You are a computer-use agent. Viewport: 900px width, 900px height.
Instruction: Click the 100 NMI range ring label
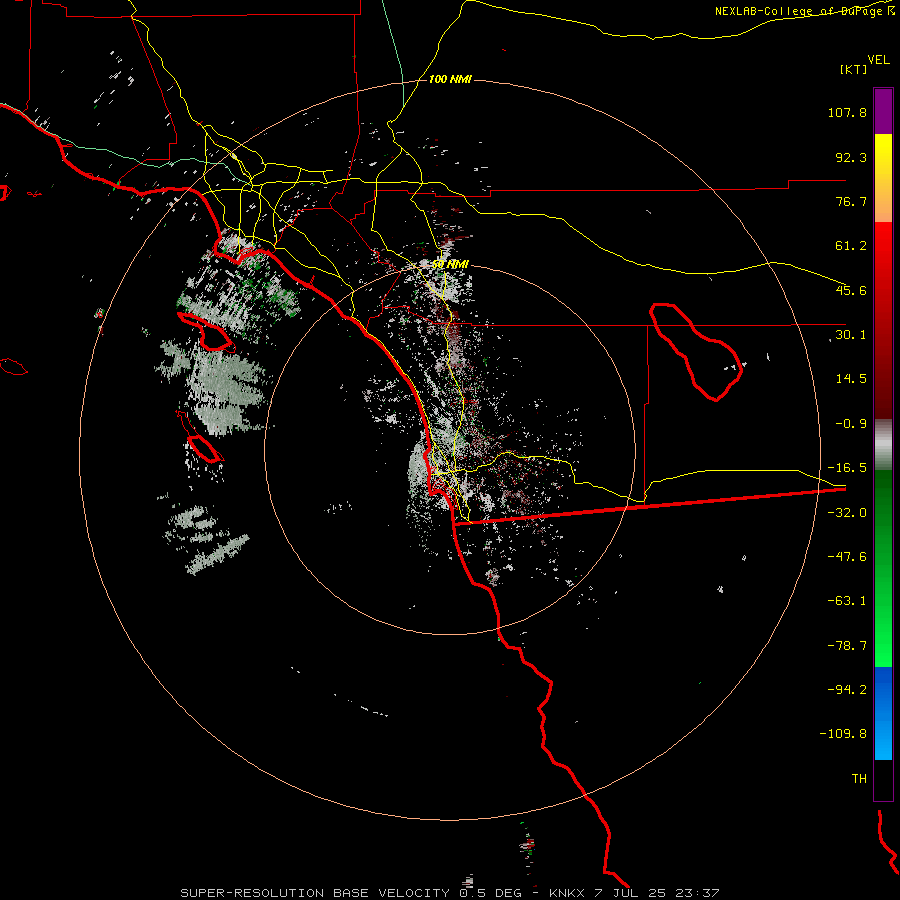click(450, 79)
